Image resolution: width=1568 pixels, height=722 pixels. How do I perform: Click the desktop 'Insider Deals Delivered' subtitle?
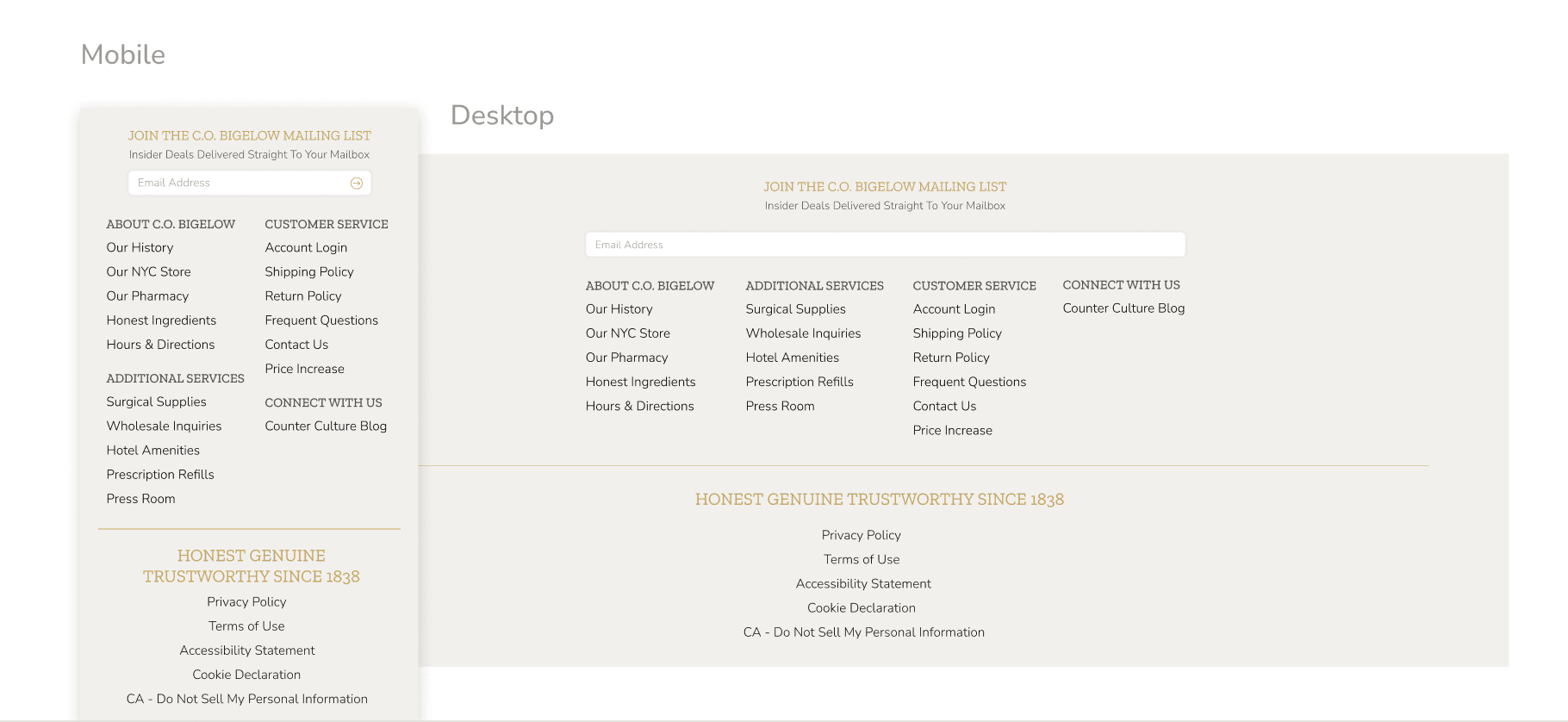click(x=885, y=205)
